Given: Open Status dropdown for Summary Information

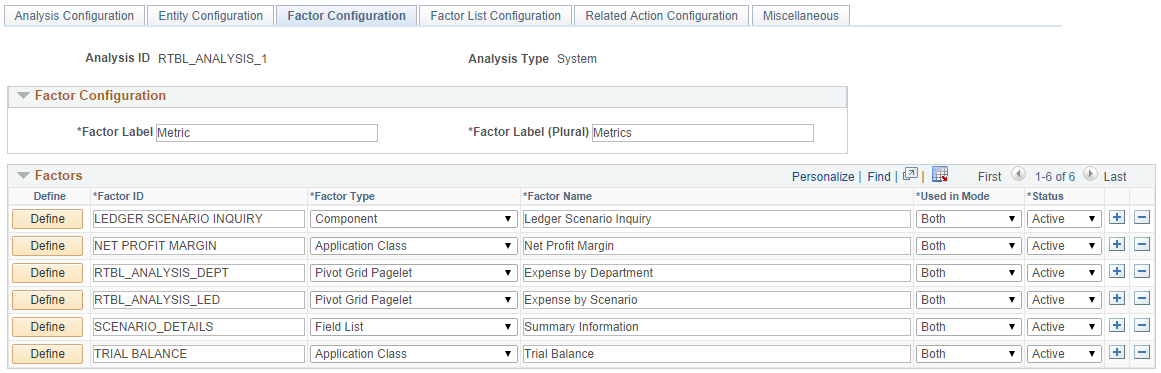Looking at the screenshot, I should coord(1064,327).
